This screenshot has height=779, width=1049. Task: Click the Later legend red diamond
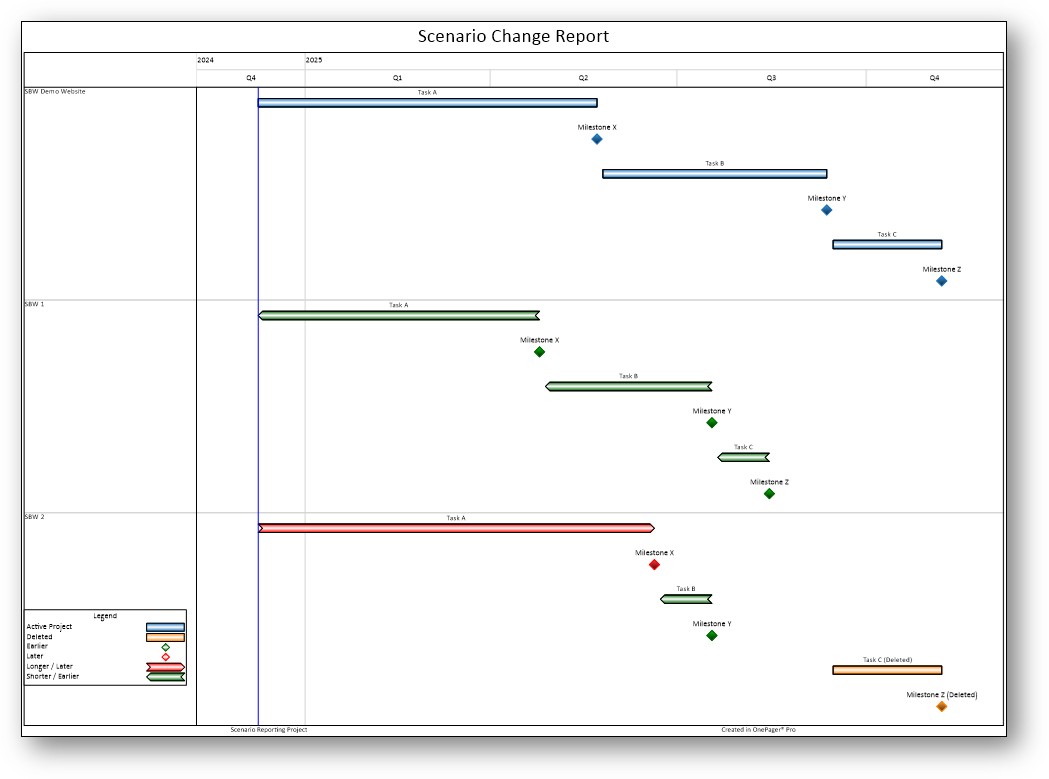166,657
